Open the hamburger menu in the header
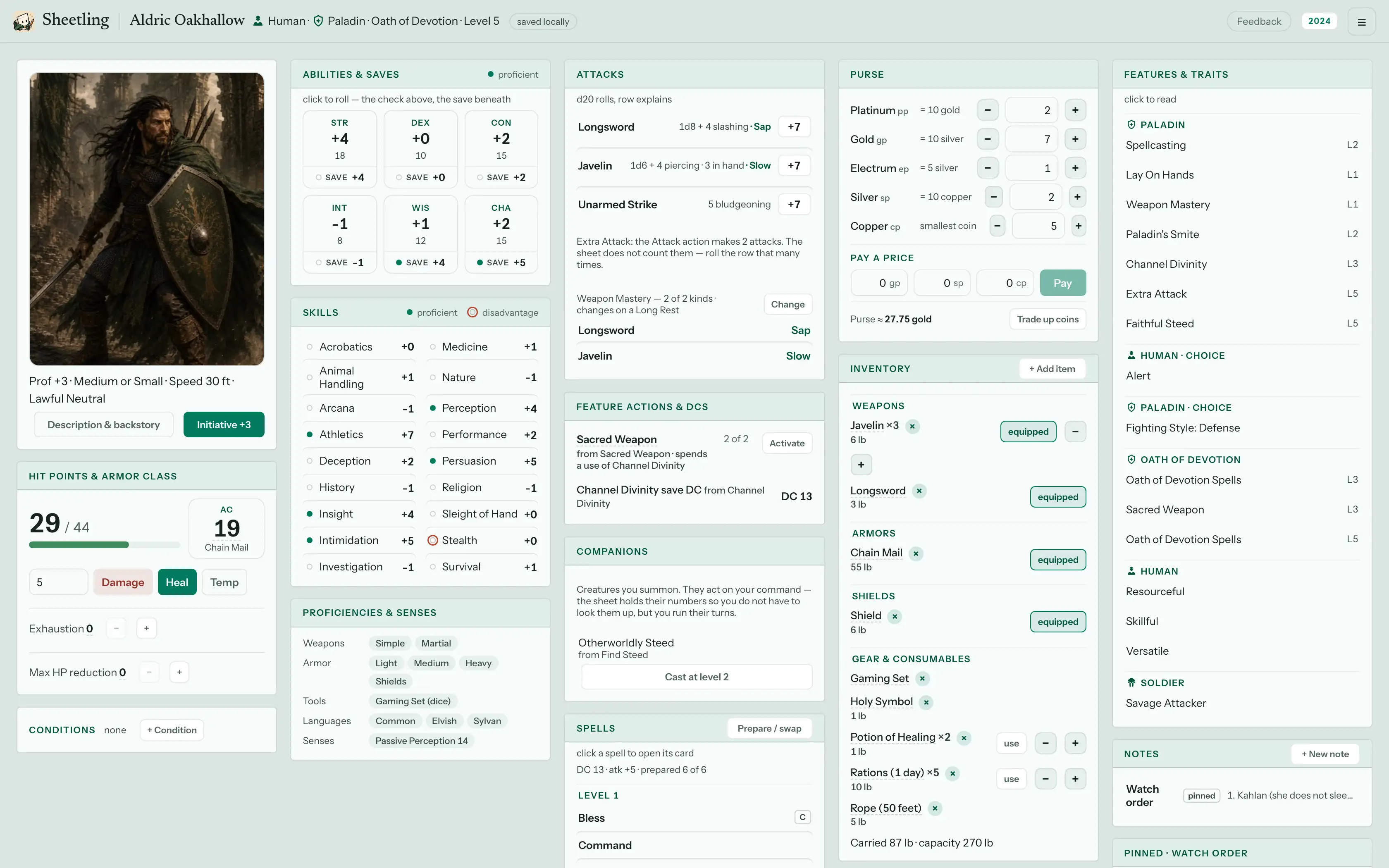The image size is (1389, 868). point(1361,22)
